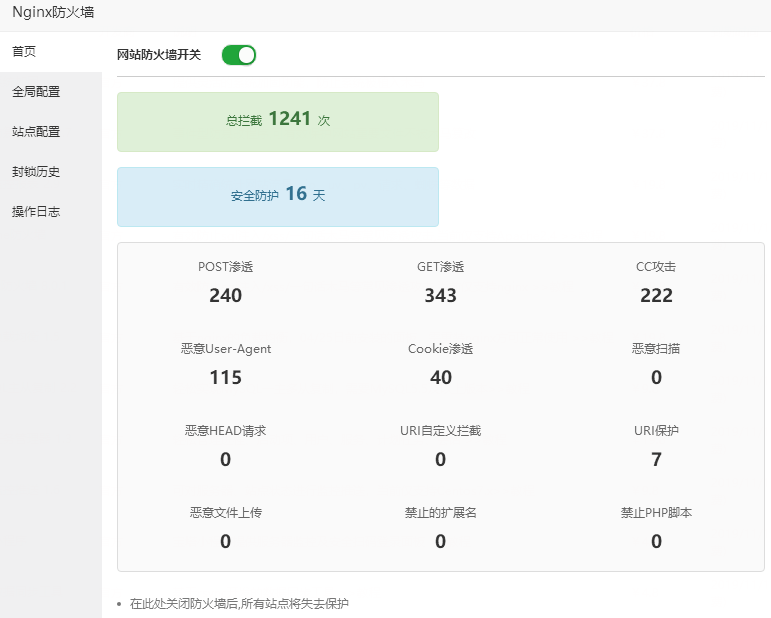The image size is (771, 618).
Task: Click the CC攻击 222 counter
Action: click(x=656, y=295)
